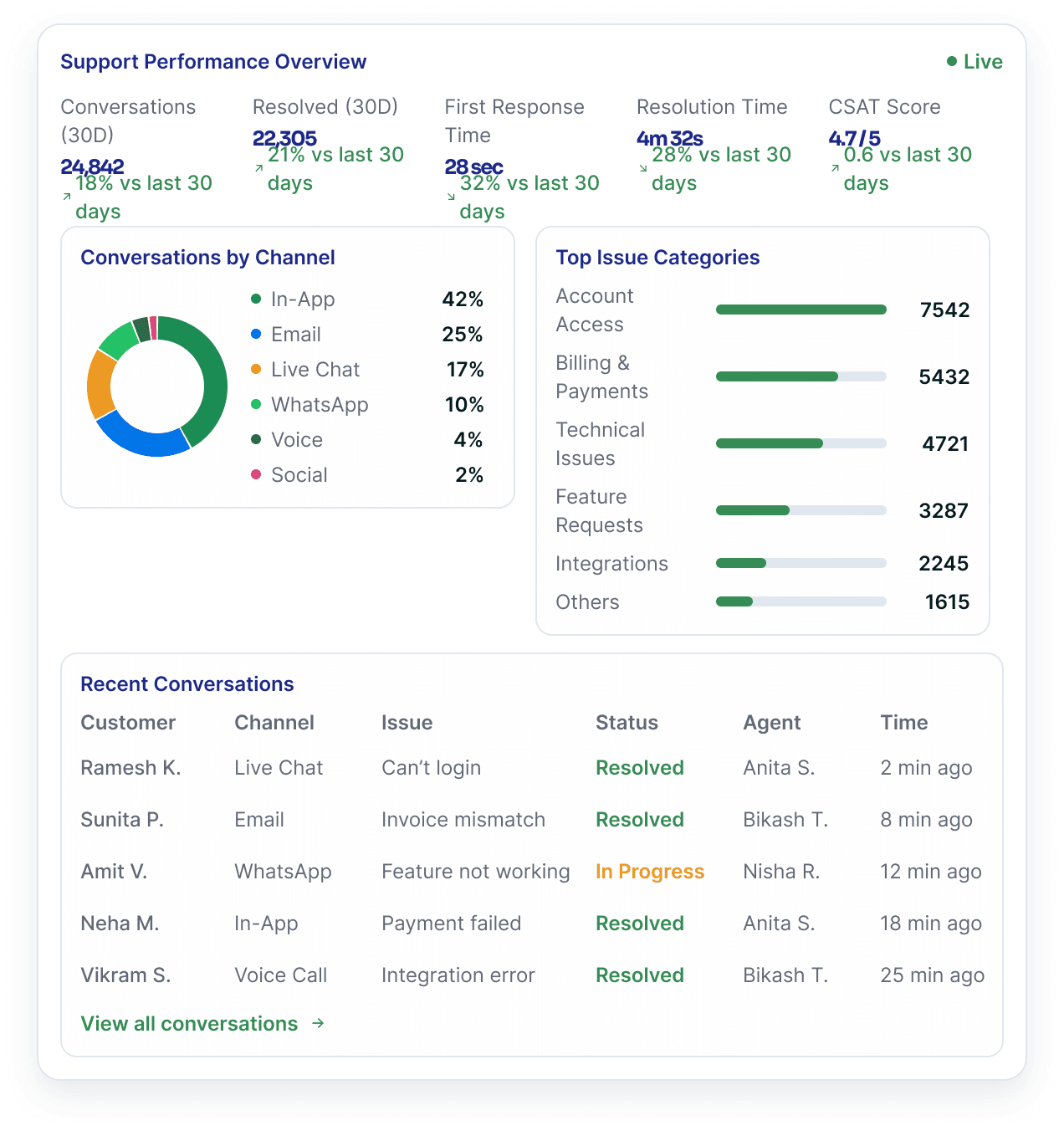Click the Feature not working issue cell
Screen dimensions: 1064x1131
tap(476, 871)
